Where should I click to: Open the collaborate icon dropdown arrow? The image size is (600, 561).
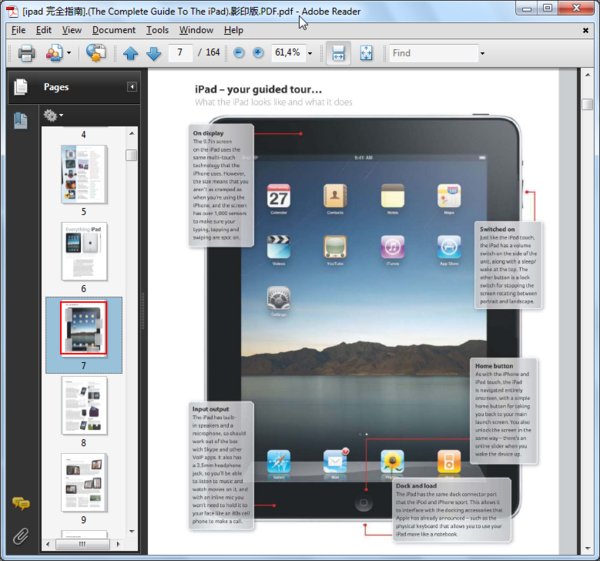pos(69,53)
